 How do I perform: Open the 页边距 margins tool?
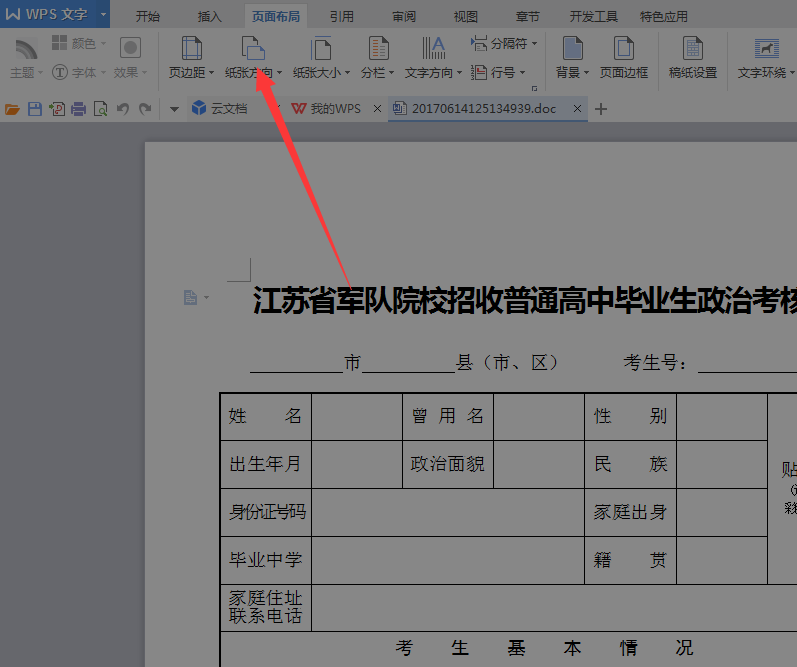[191, 58]
